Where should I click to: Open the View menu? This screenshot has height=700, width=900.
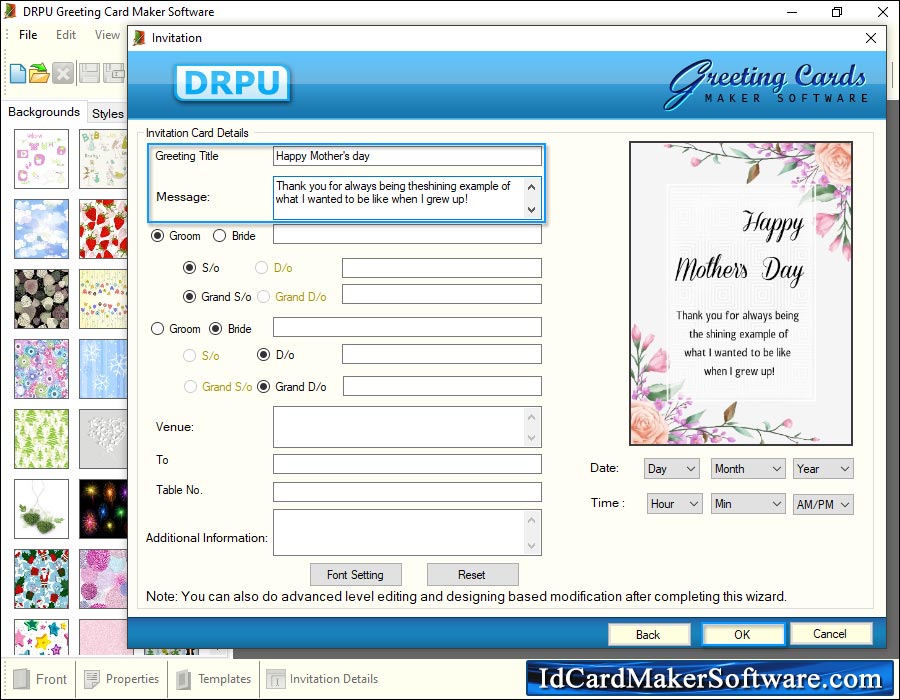point(107,35)
